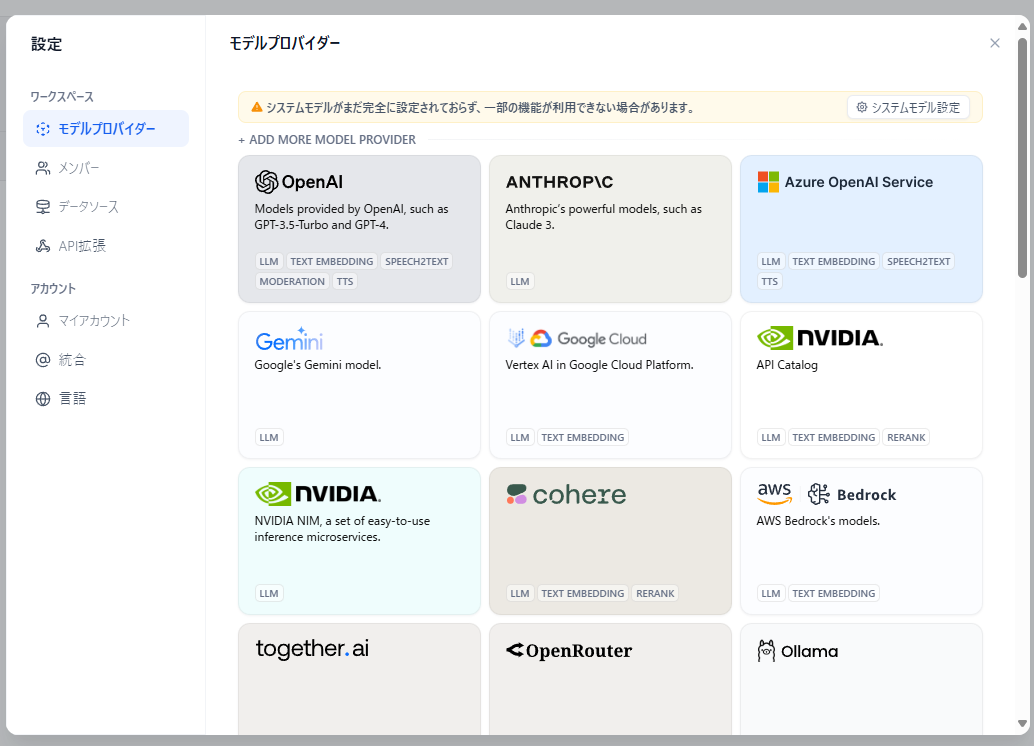
Task: Click the scrollbar down arrow
Action: pos(1022,724)
